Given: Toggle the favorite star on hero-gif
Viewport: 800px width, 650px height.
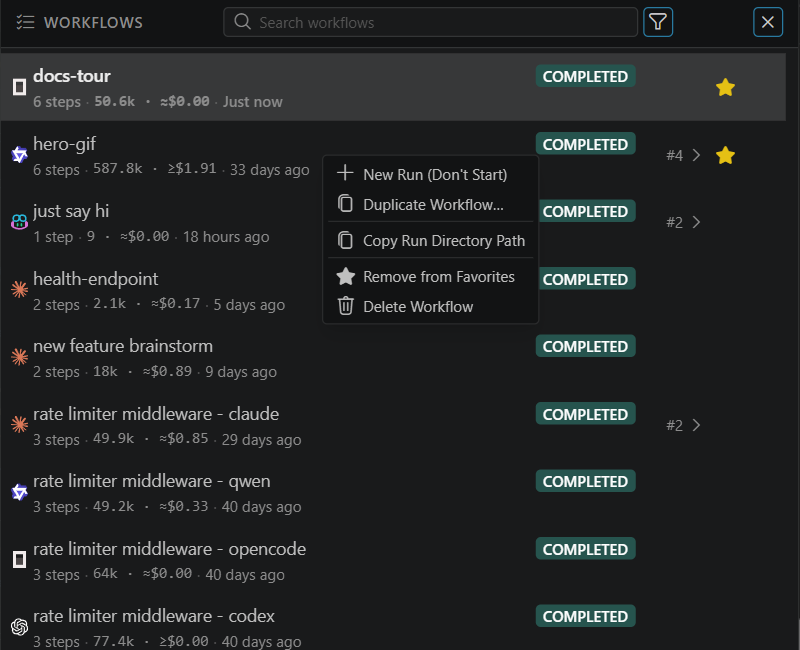Looking at the screenshot, I should (x=725, y=155).
